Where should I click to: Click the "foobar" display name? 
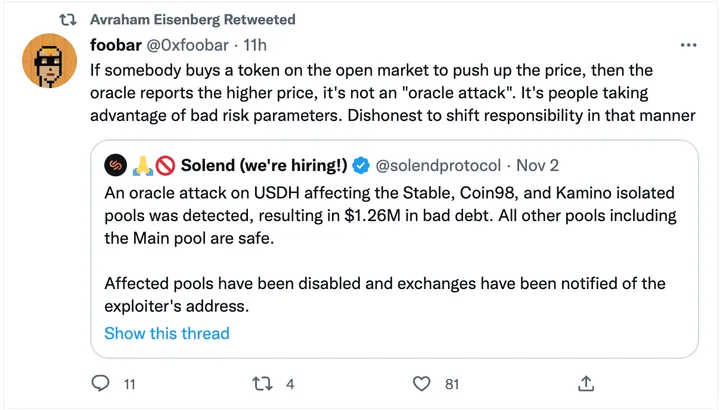(117, 46)
